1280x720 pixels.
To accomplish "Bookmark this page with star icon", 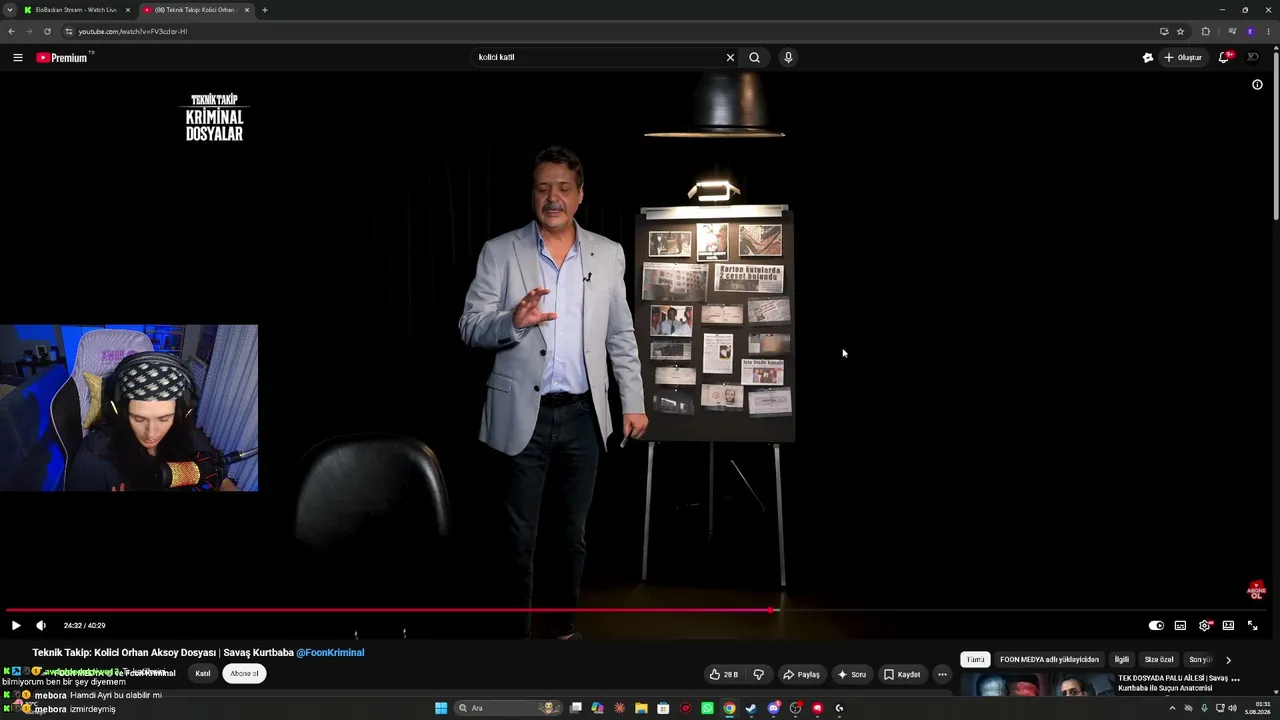I will click(1180, 31).
